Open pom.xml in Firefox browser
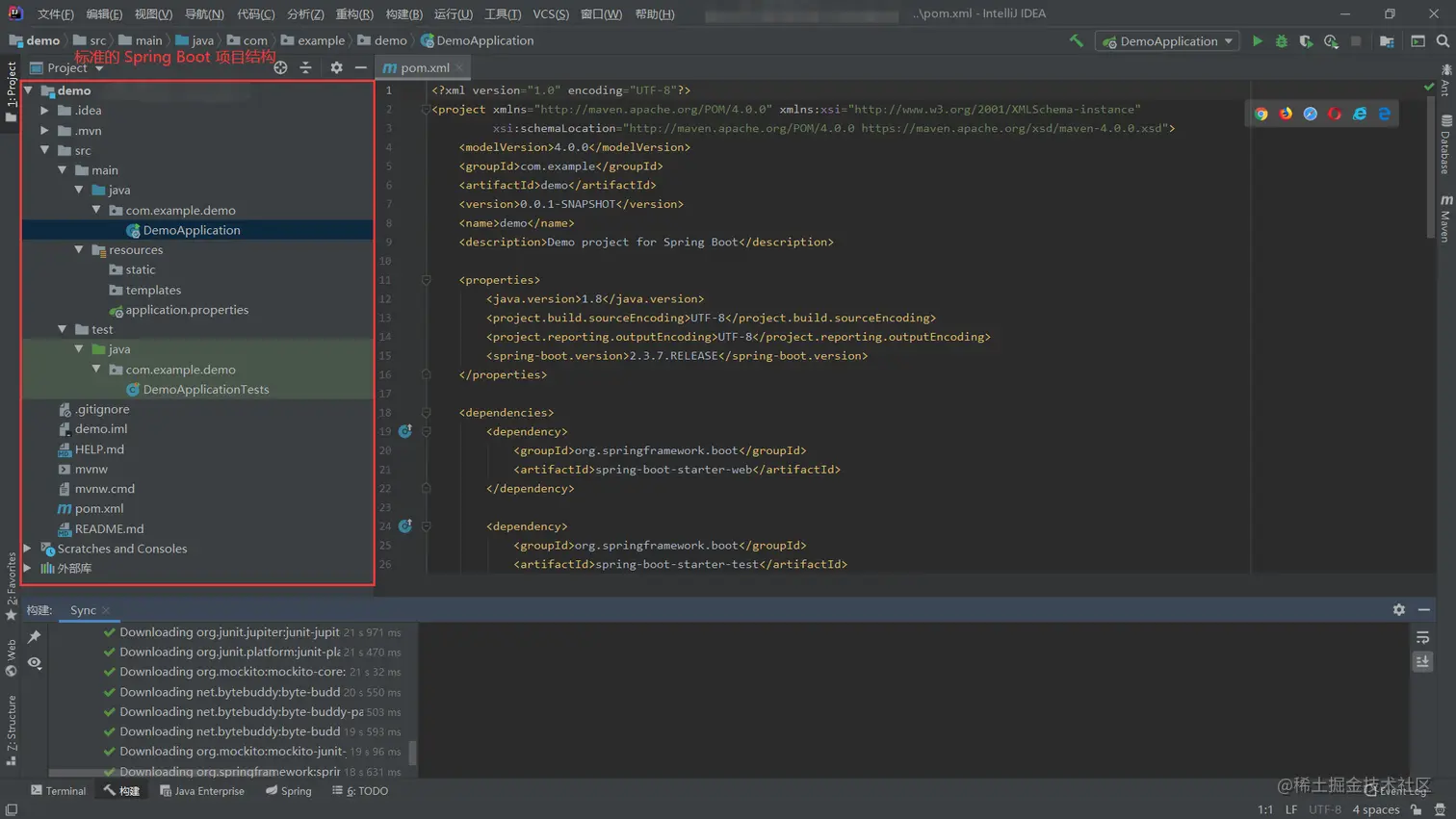 [x=1286, y=114]
